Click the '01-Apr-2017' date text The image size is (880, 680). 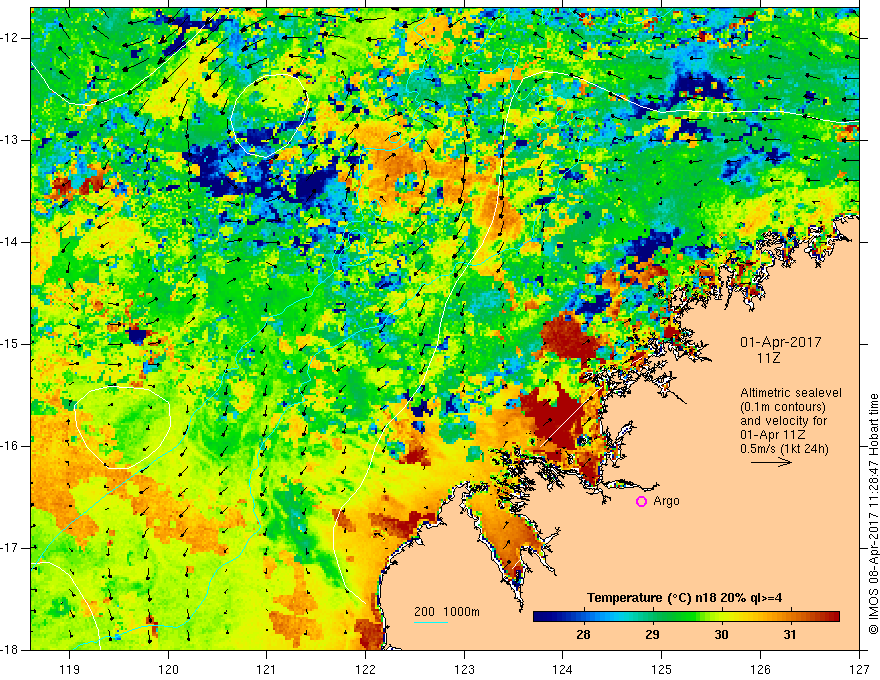pos(780,342)
